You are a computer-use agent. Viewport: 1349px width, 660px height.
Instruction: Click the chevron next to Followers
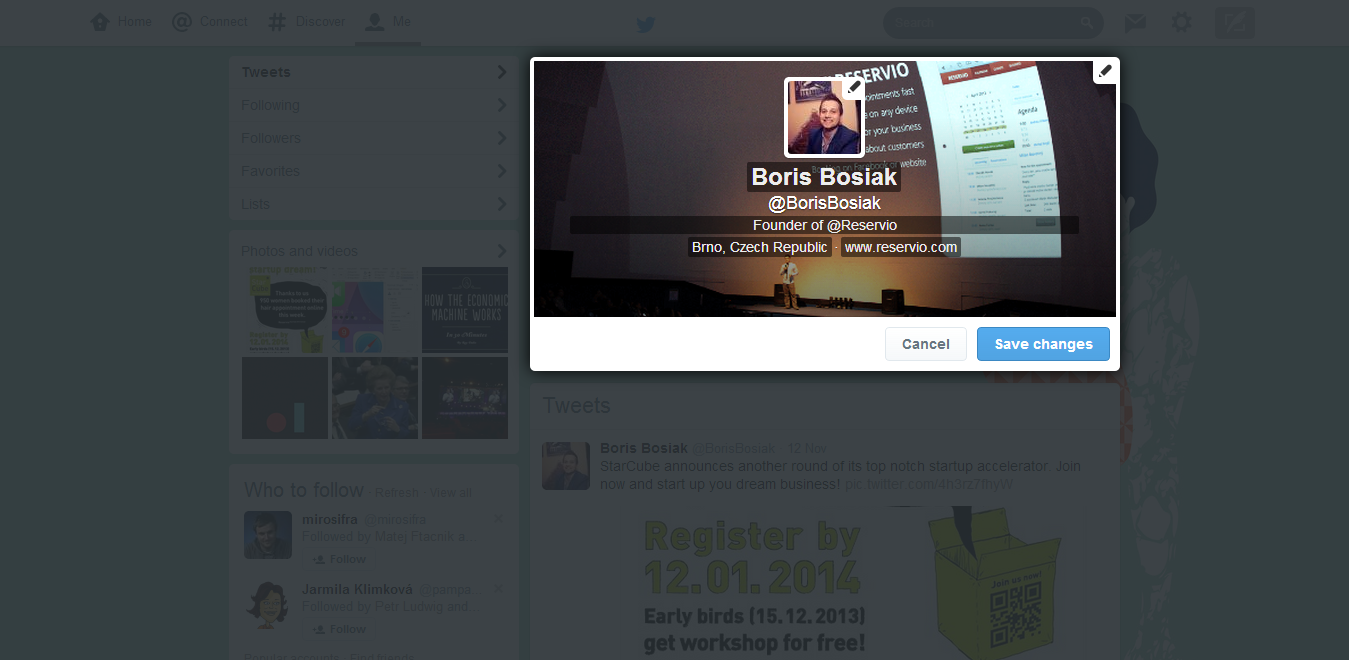click(502, 138)
